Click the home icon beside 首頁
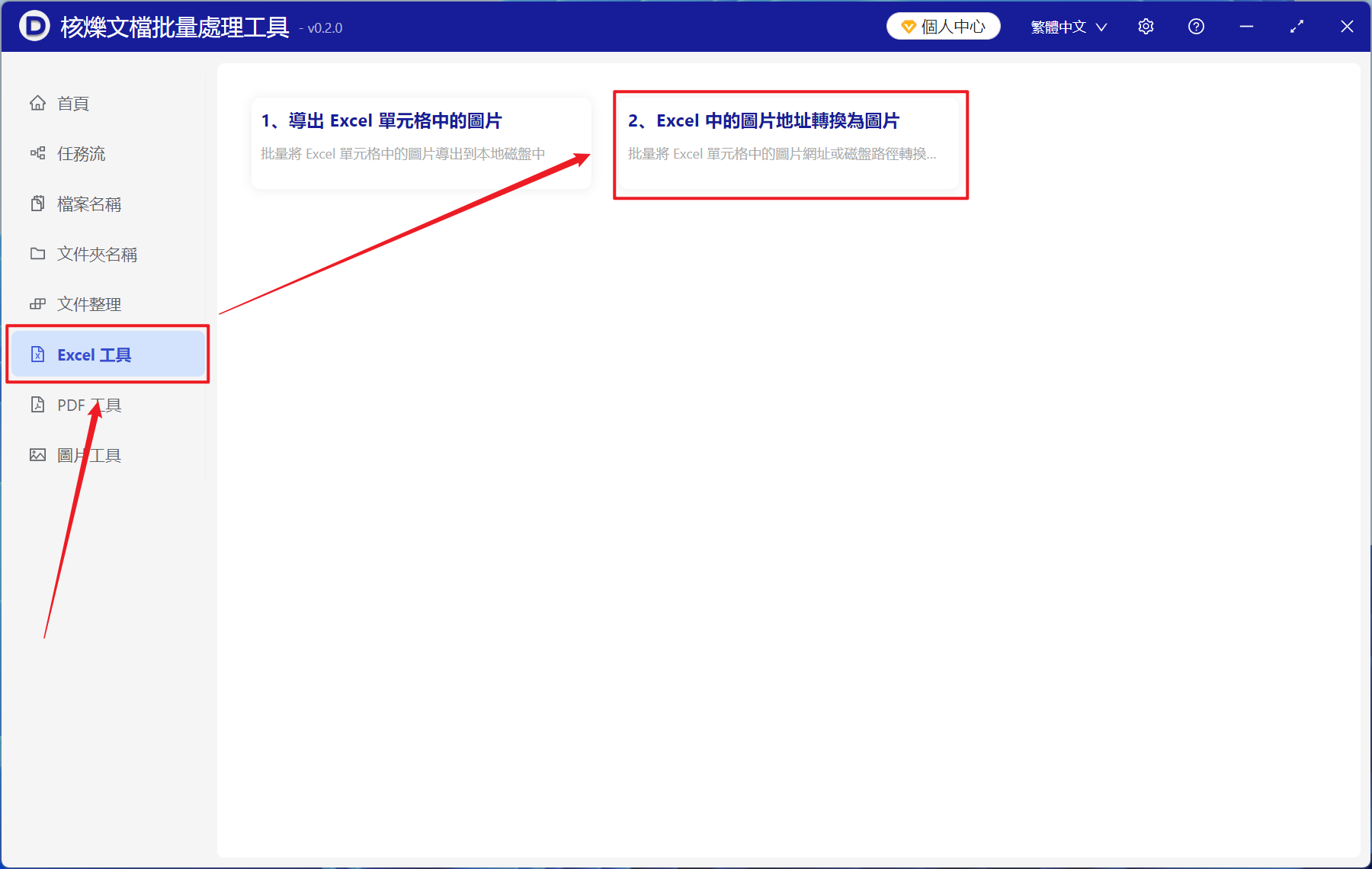 [x=37, y=103]
